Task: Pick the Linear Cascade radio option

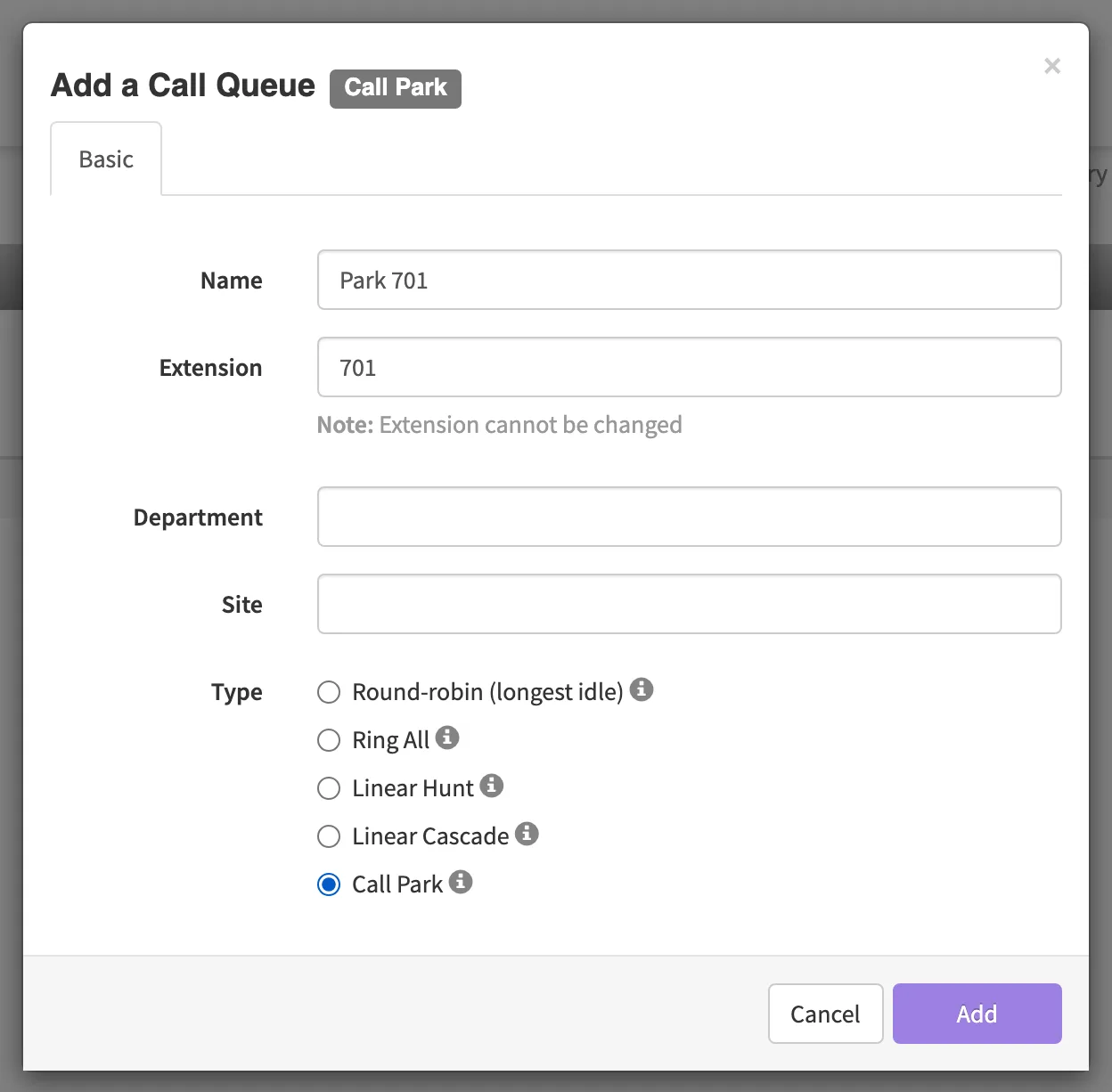Action: click(329, 836)
